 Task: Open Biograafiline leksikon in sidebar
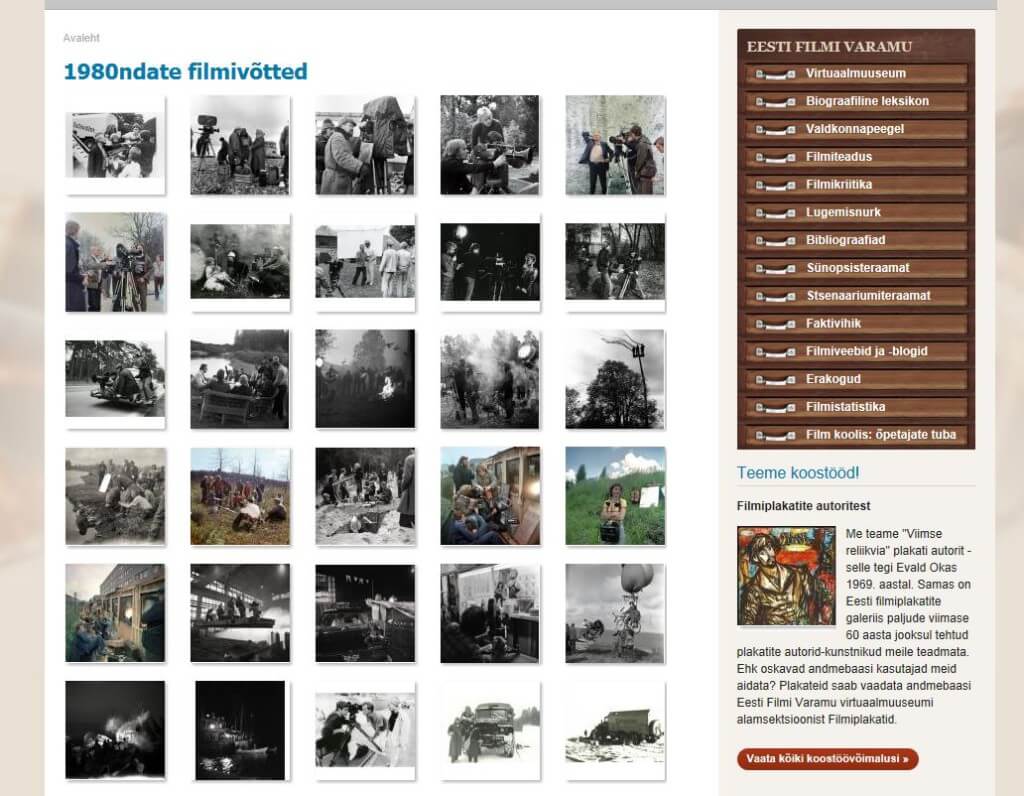[856, 101]
